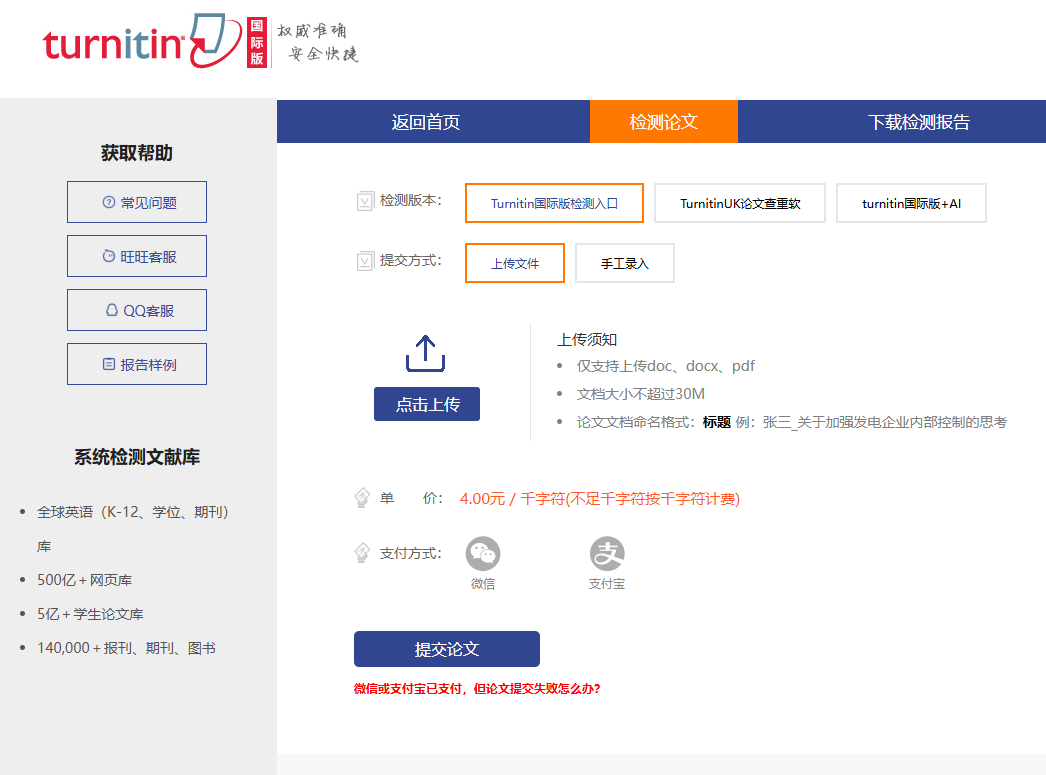
Task: Click 上传须知 heading text
Action: pyautogui.click(x=587, y=339)
